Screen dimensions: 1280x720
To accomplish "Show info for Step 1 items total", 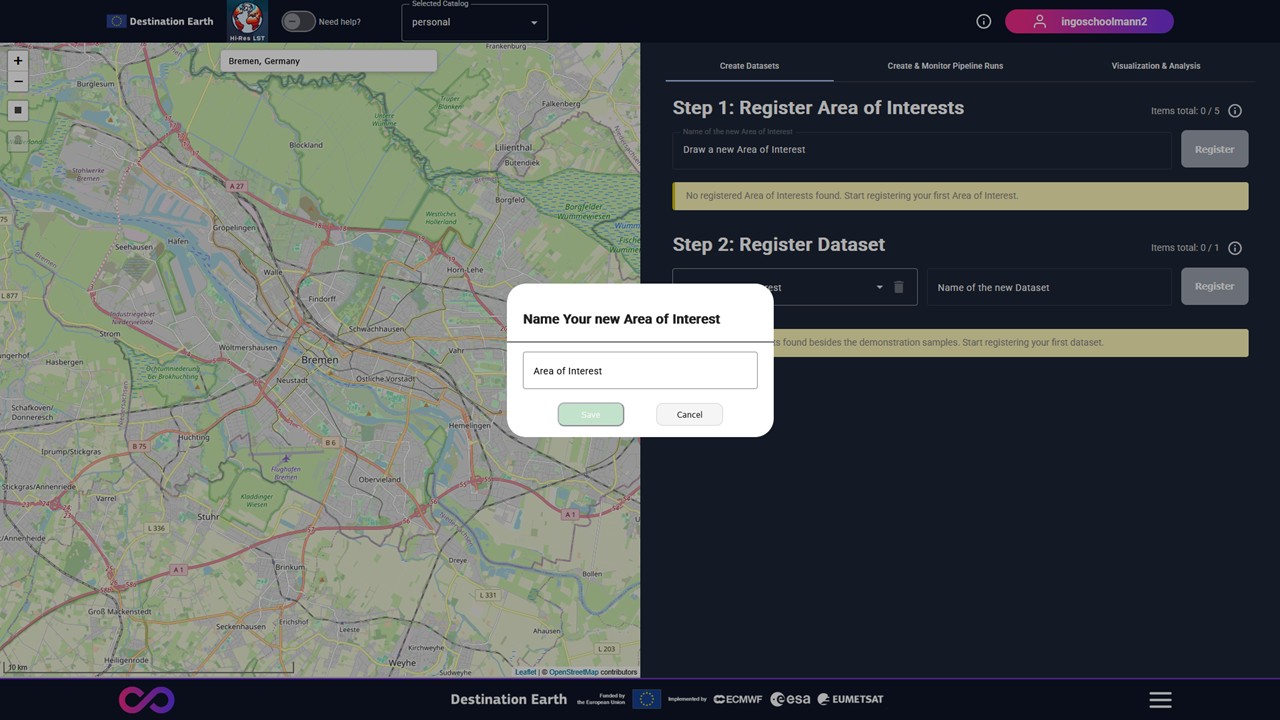I will click(x=1235, y=111).
